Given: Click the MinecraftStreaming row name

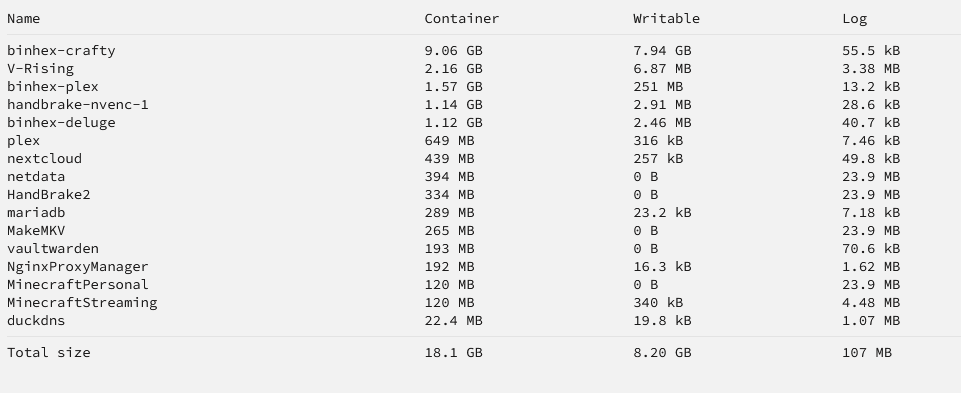Looking at the screenshot, I should coord(82,302).
